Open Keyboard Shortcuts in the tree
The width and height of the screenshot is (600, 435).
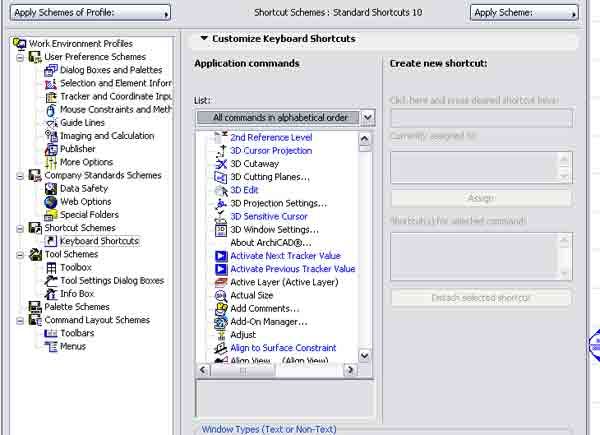click(99, 241)
